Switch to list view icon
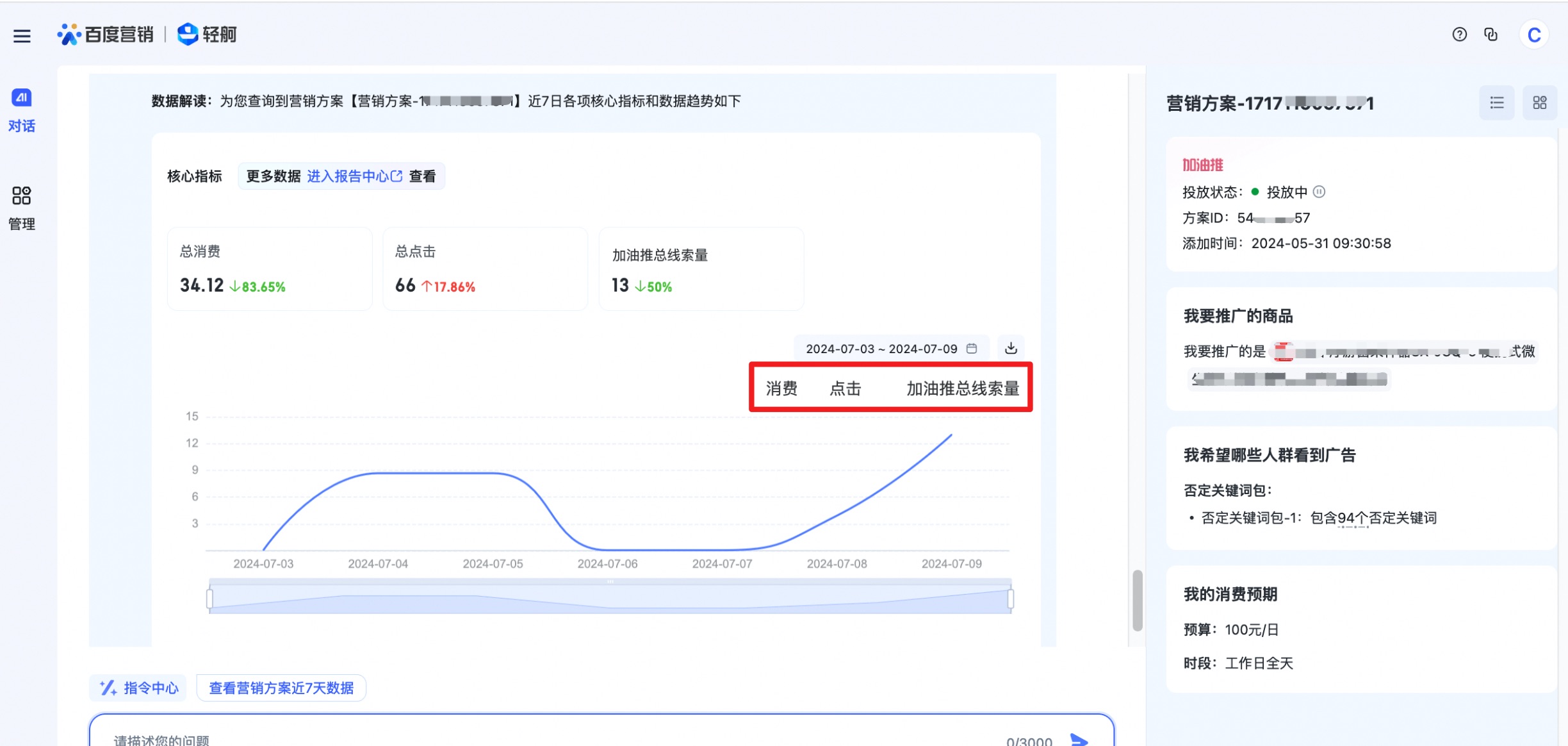This screenshot has width=1568, height=746. tap(1496, 103)
